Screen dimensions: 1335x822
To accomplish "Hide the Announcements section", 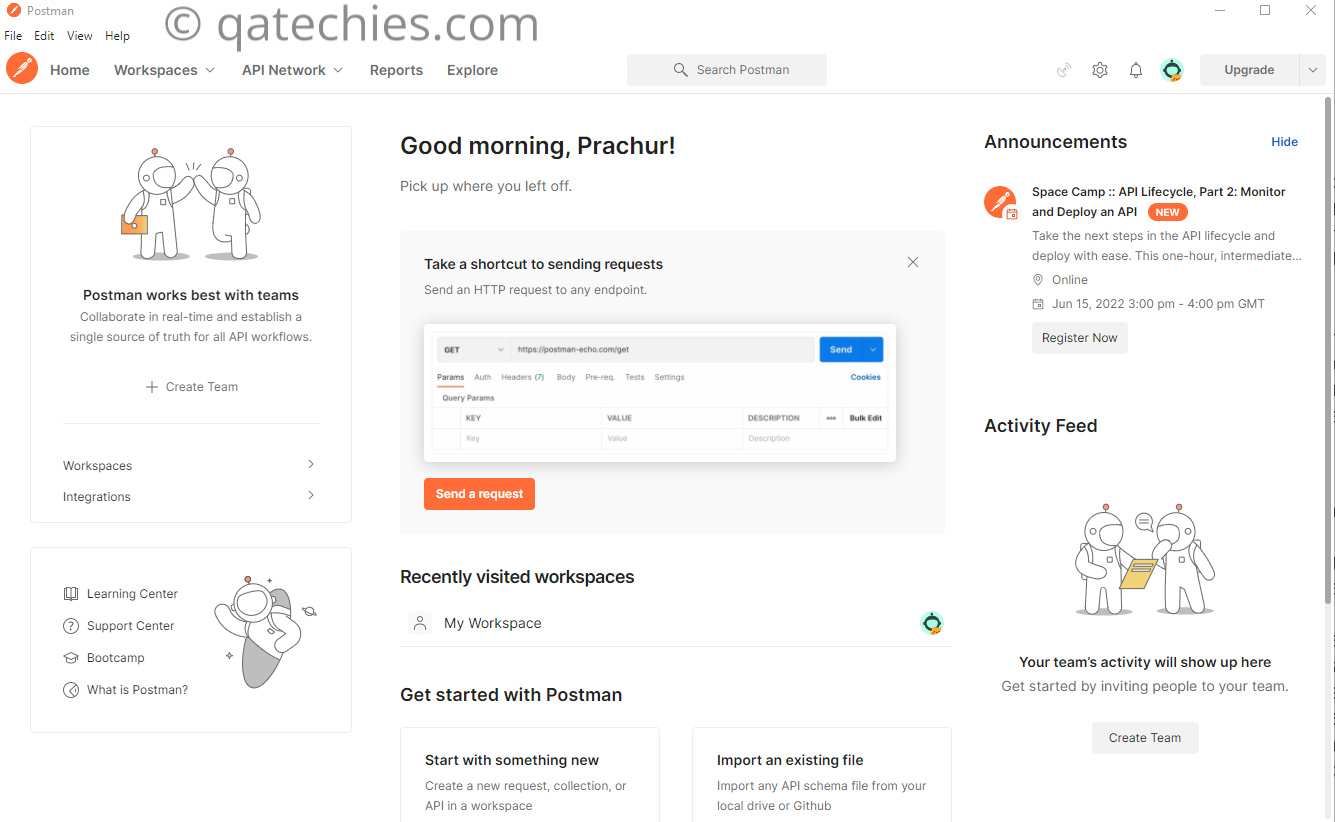I will pyautogui.click(x=1284, y=142).
